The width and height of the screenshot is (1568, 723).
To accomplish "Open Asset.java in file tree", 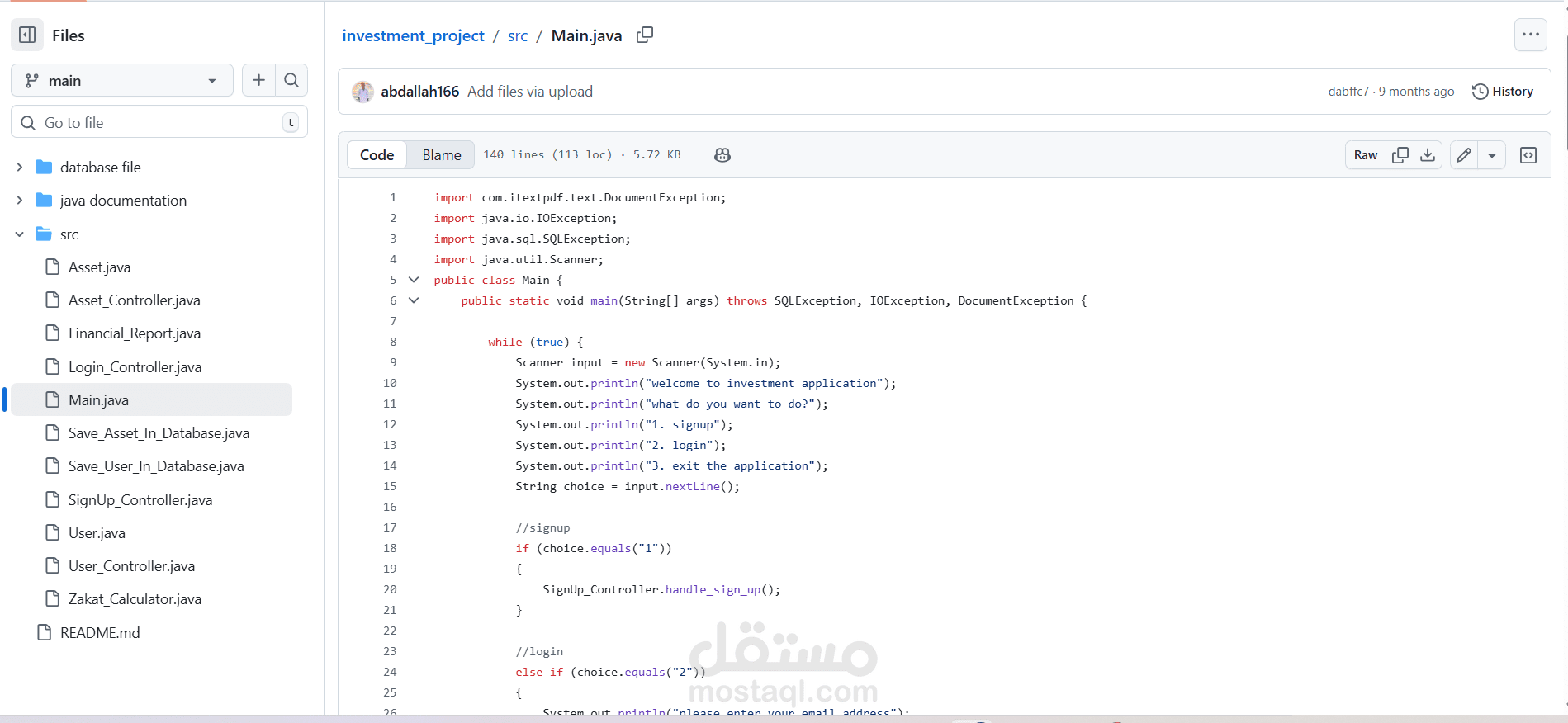I will [x=99, y=267].
